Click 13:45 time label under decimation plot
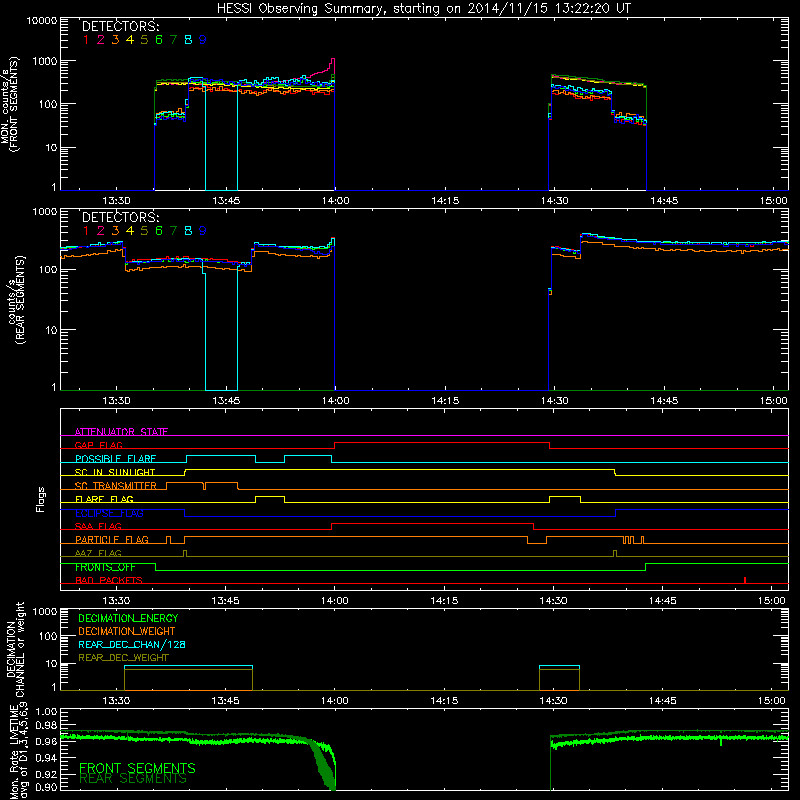 coord(225,701)
